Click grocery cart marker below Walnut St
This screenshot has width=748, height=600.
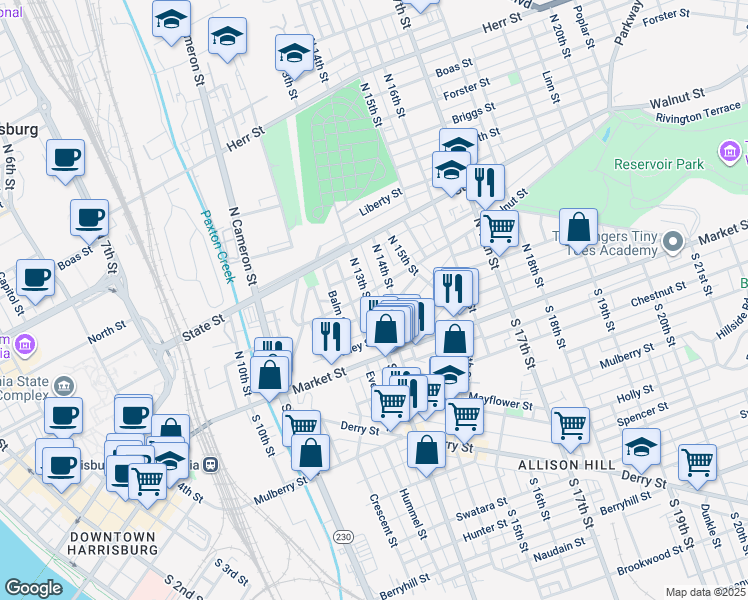499,231
